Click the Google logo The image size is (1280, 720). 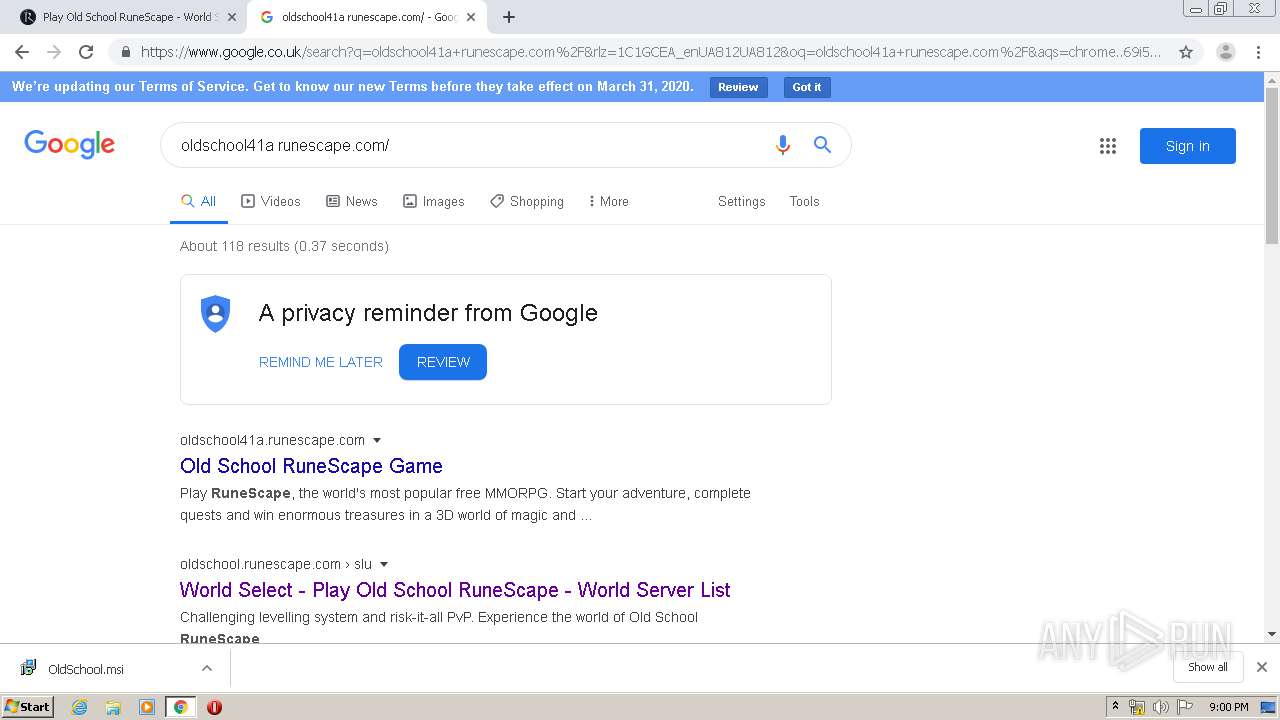(x=69, y=145)
